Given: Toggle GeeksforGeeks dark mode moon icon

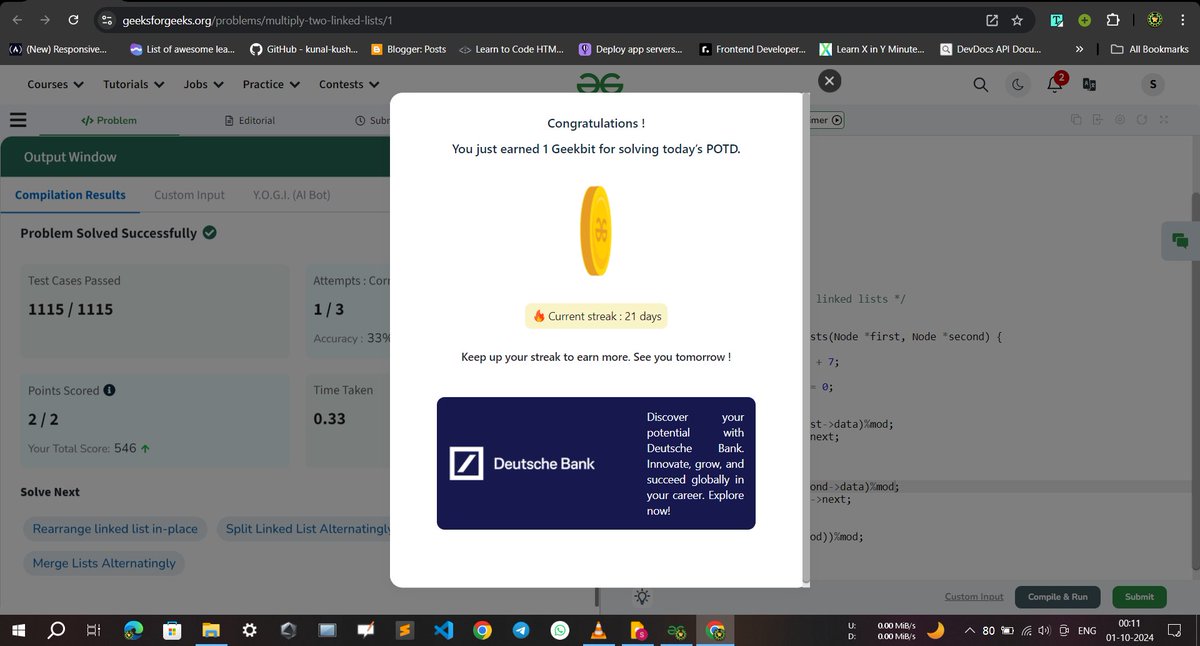Looking at the screenshot, I should coord(1018,85).
